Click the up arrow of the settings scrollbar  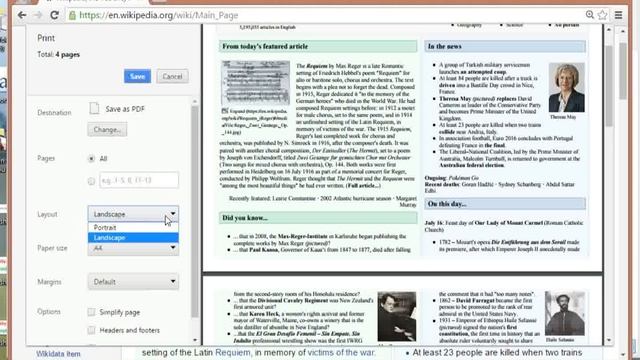[195, 101]
